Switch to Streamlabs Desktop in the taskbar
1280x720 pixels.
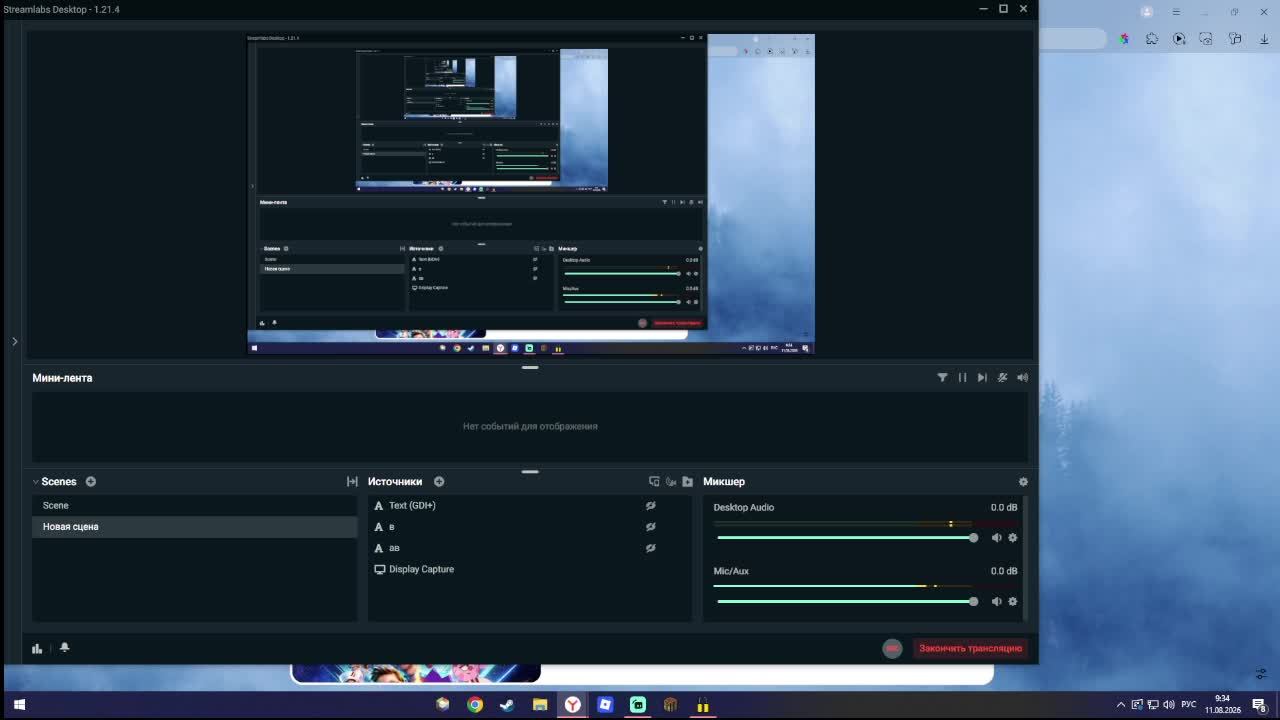pyautogui.click(x=637, y=705)
